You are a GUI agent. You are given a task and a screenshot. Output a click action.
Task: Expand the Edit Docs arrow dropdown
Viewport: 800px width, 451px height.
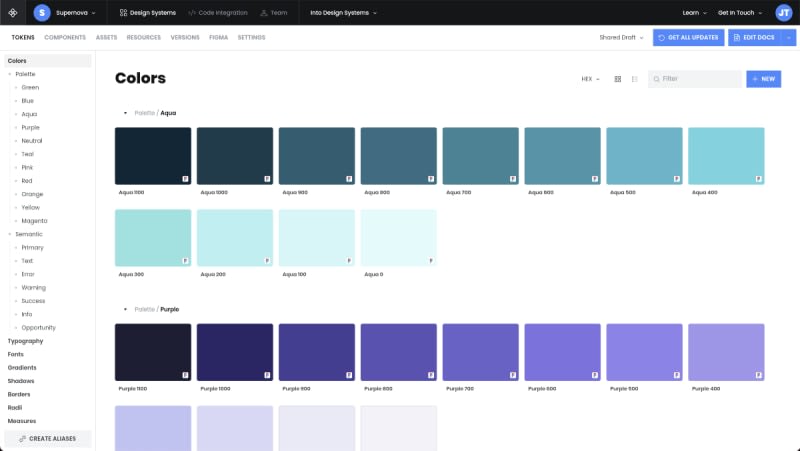point(789,37)
